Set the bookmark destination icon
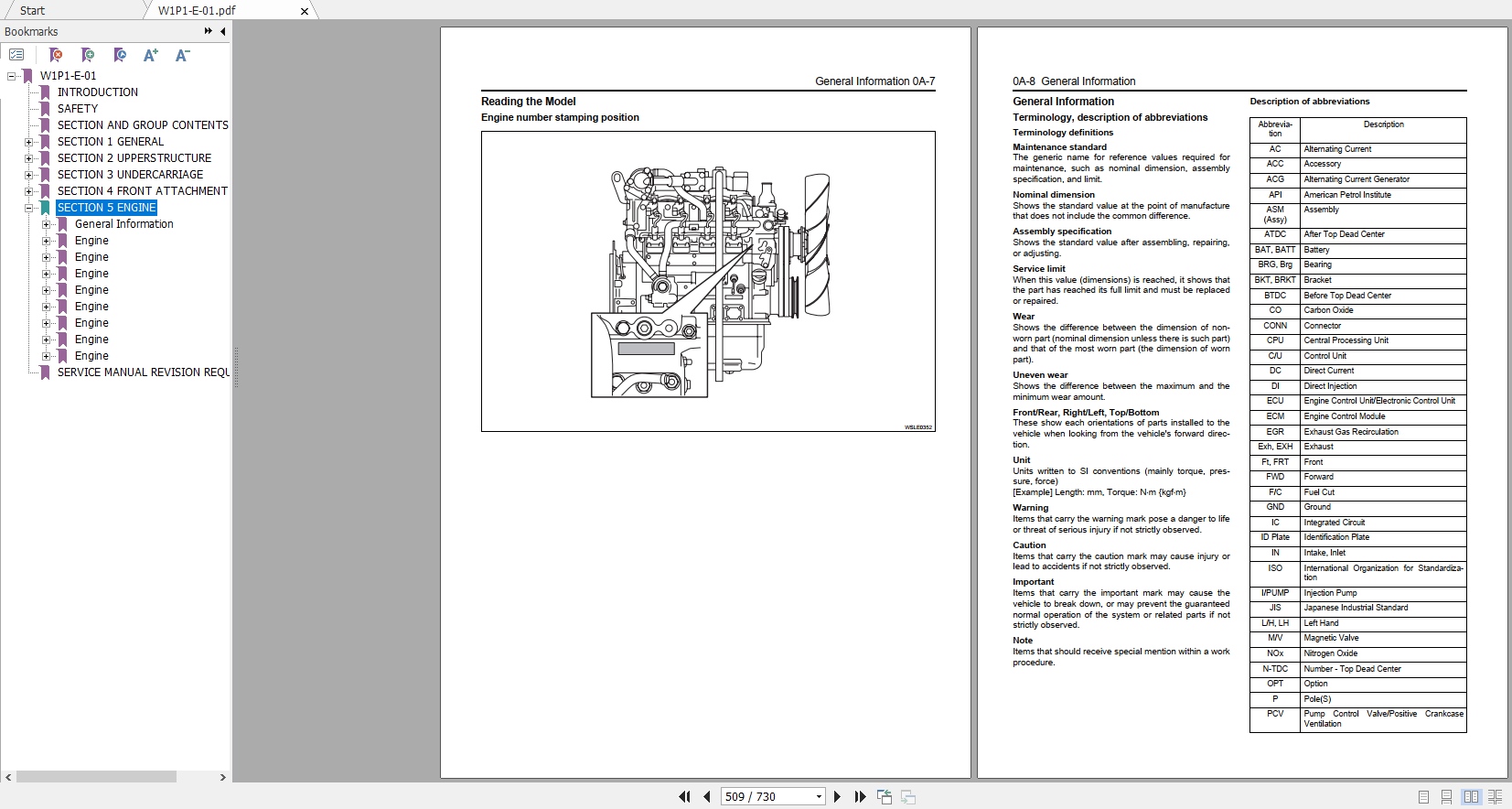The width and height of the screenshot is (1512, 809). (120, 55)
